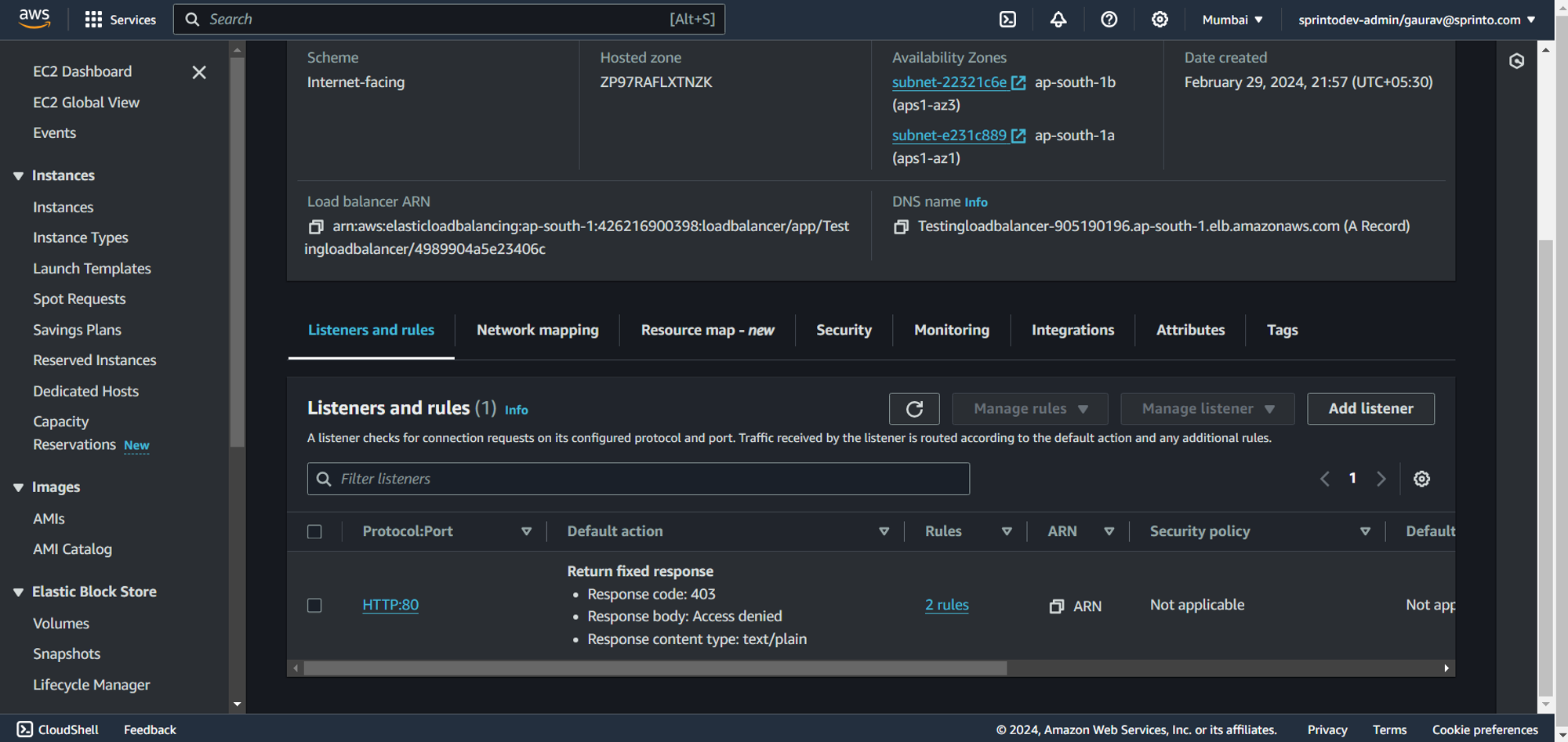The width and height of the screenshot is (1568, 742).
Task: Open the right-side info panel icon
Action: point(1516,61)
